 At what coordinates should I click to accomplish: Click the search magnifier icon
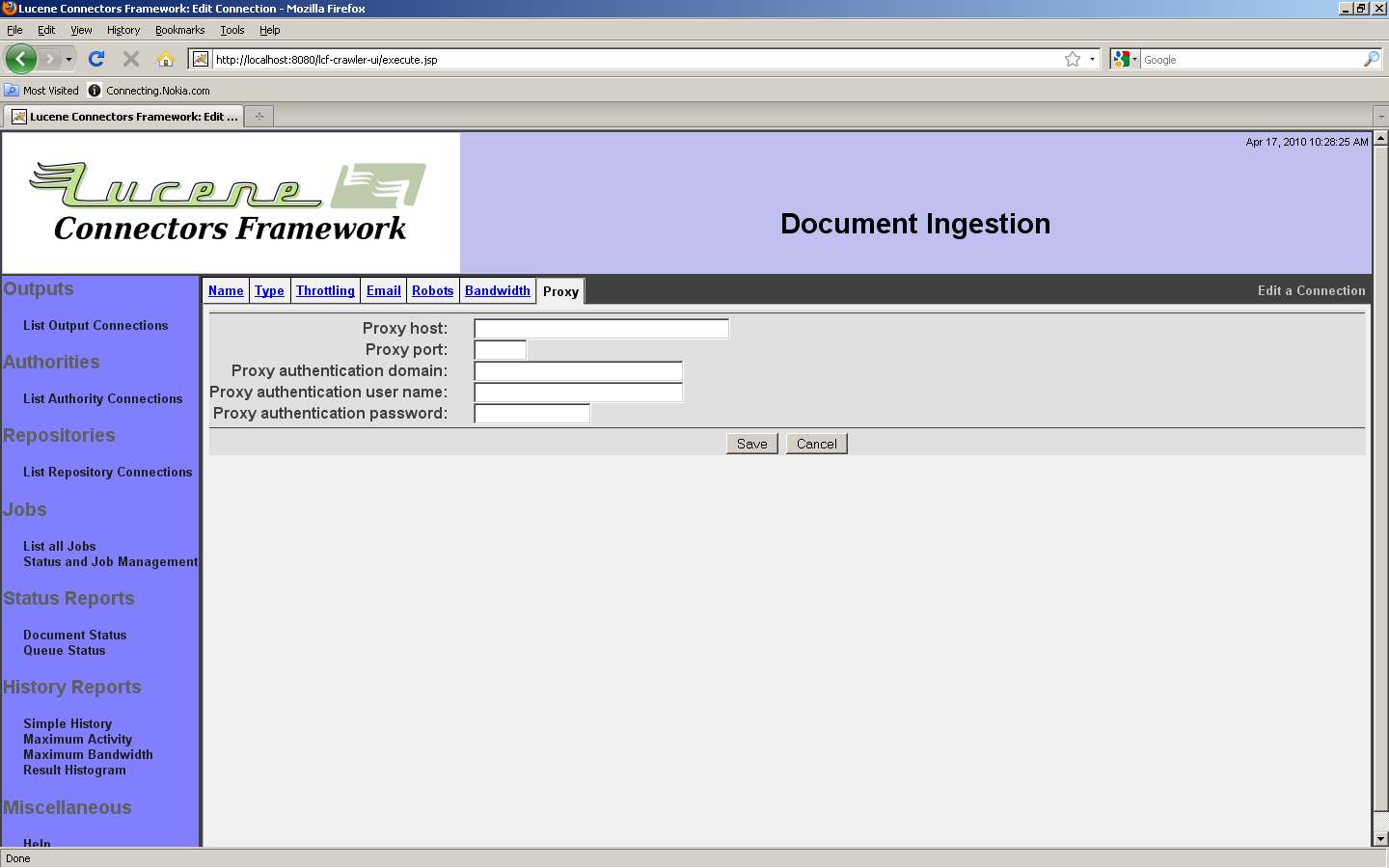click(1371, 59)
